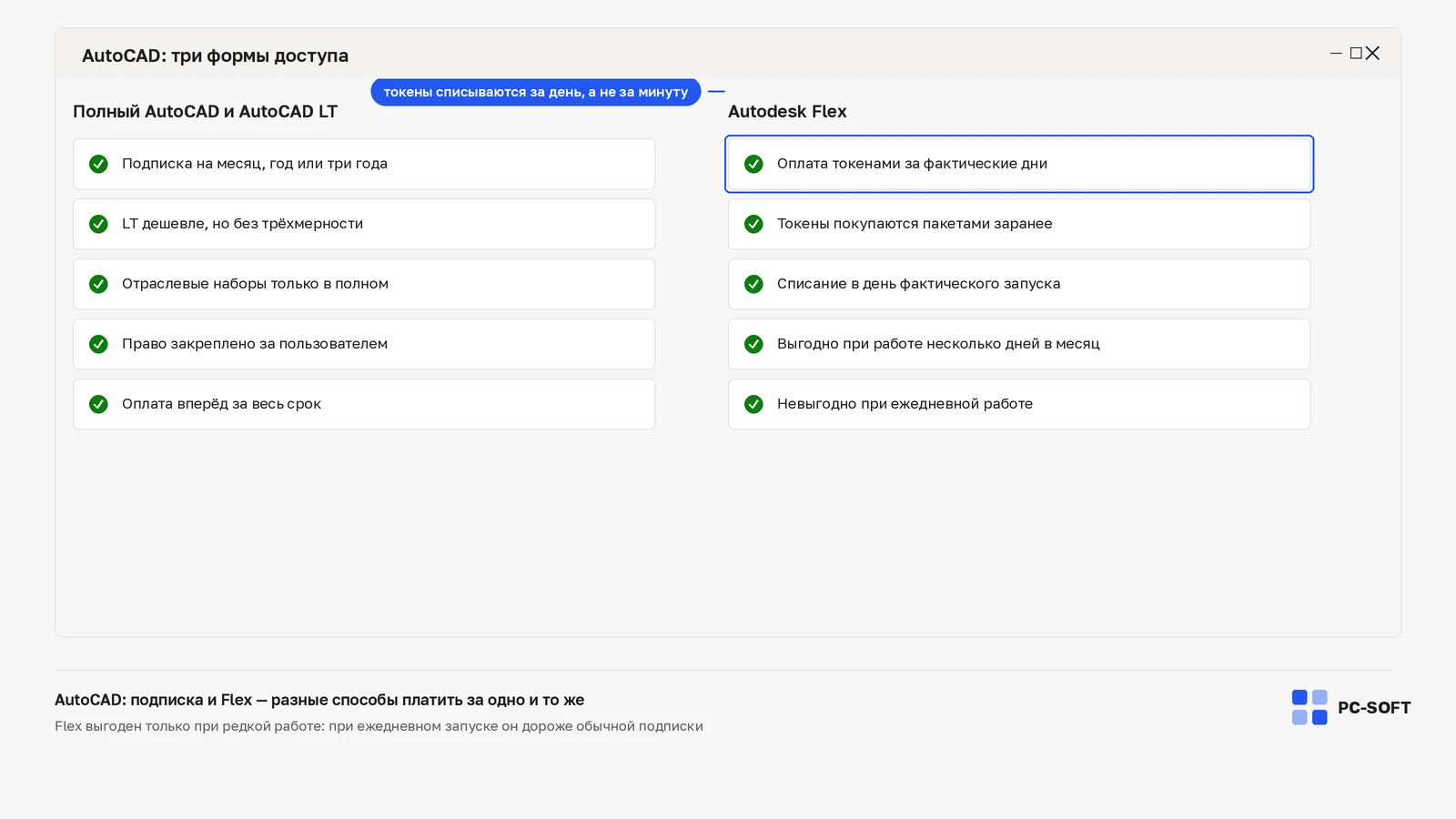The width and height of the screenshot is (1456, 819).
Task: Click the green check beside 'Выгодно при работе несколько дней в месяц'
Action: coord(753,344)
